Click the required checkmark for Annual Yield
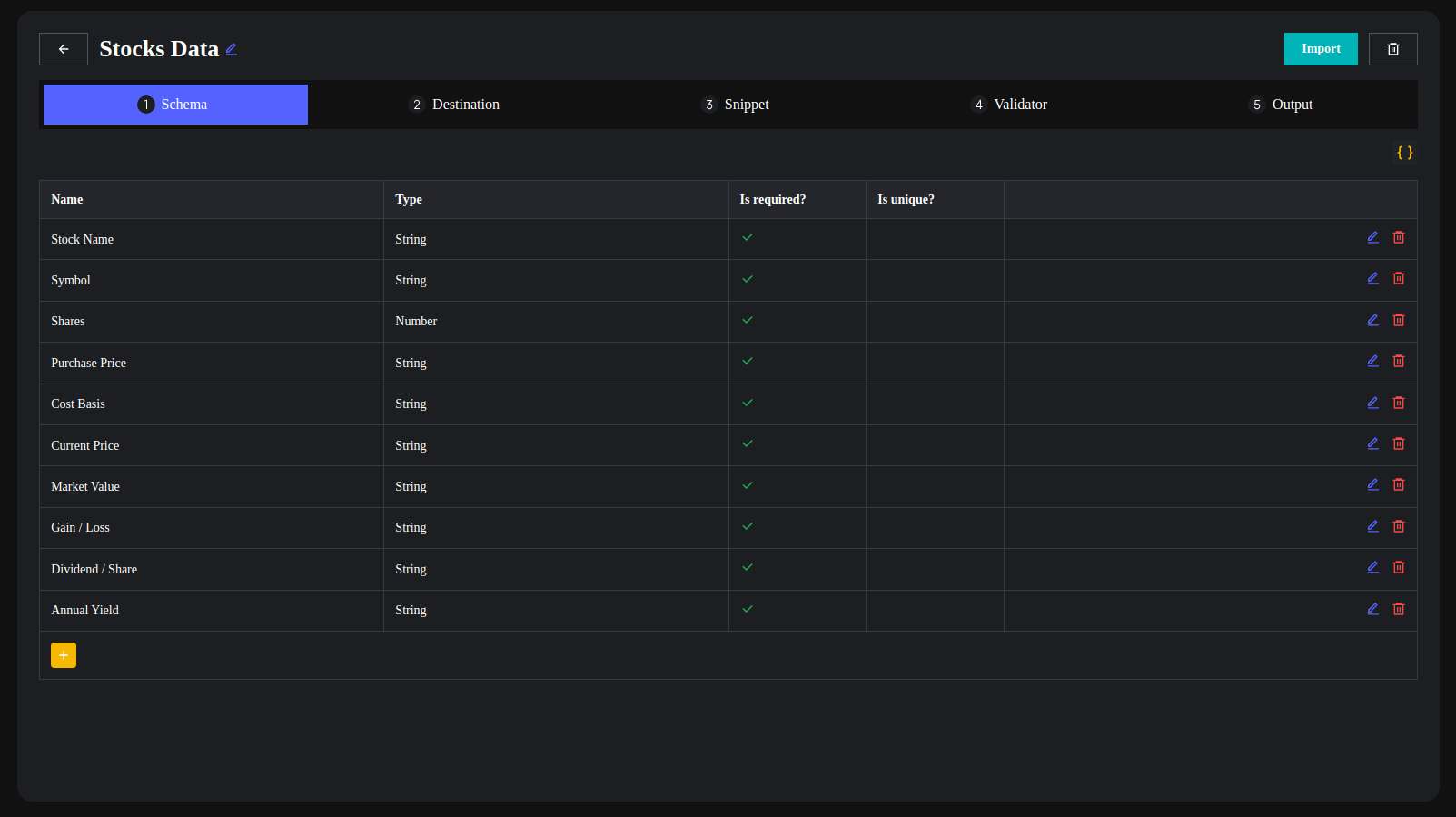Viewport: 1456px width, 817px height. tap(748, 609)
